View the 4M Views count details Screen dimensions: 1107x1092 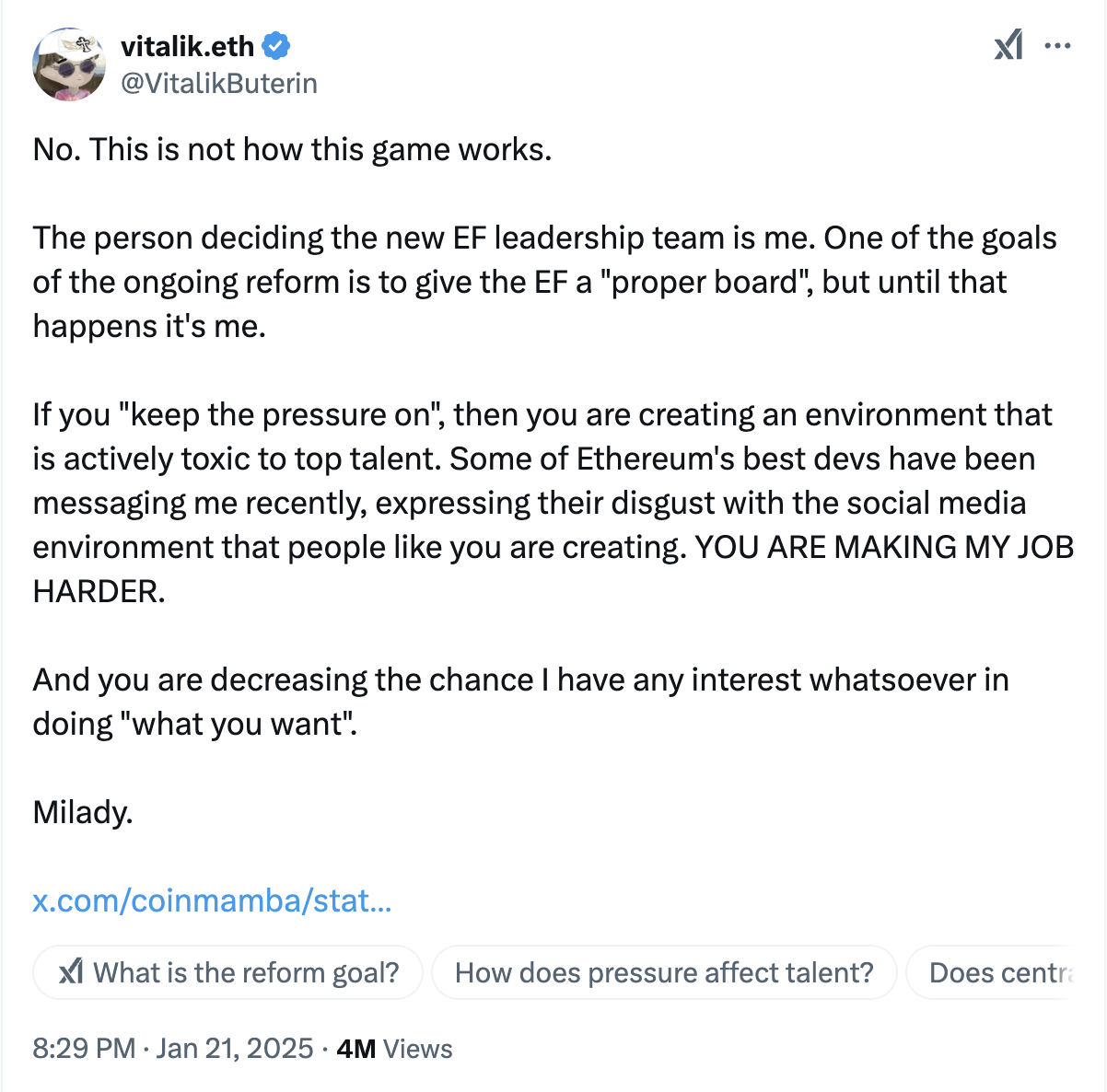[x=395, y=1049]
